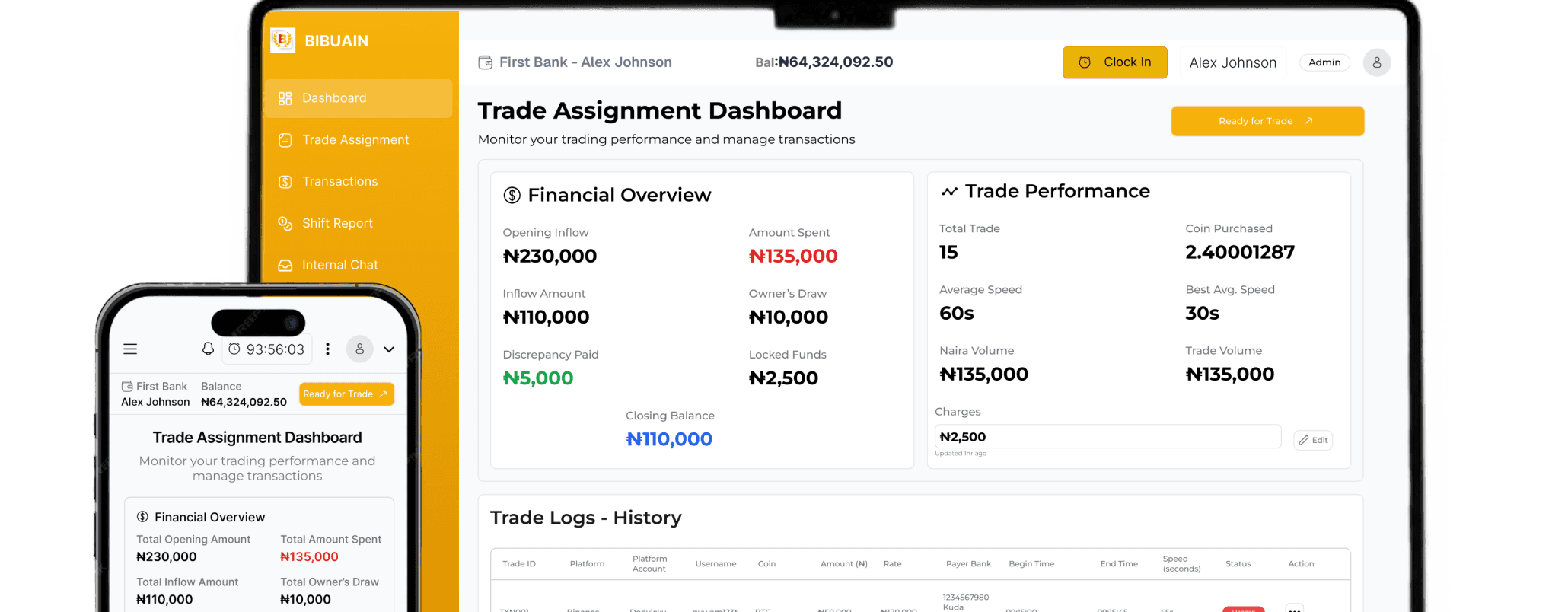Expand the phone profile dropdown chevron
Image resolution: width=1568 pixels, height=612 pixels.
389,349
